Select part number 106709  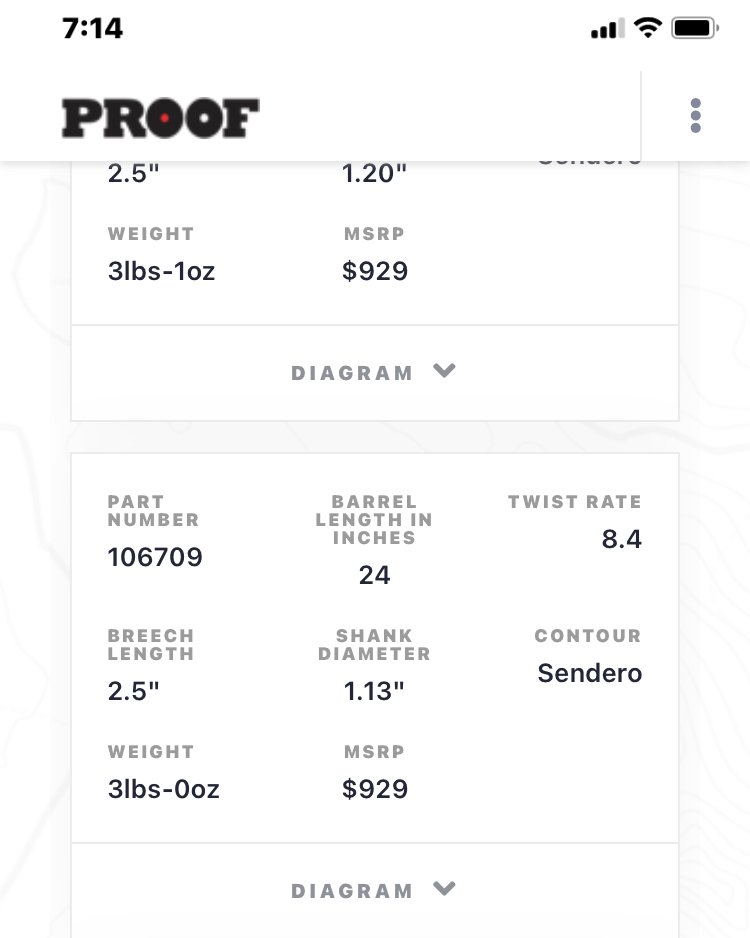[155, 557]
